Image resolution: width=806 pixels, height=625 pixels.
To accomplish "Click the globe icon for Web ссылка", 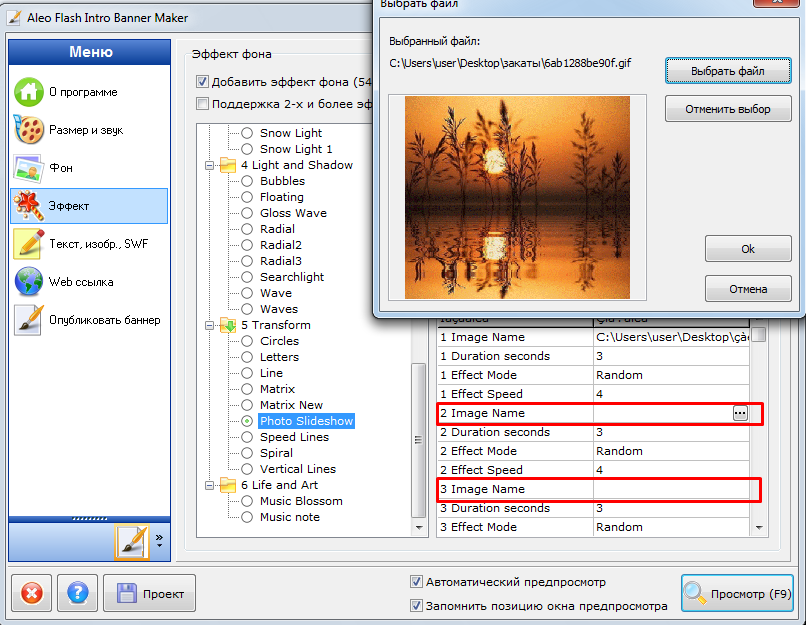I will [x=29, y=282].
